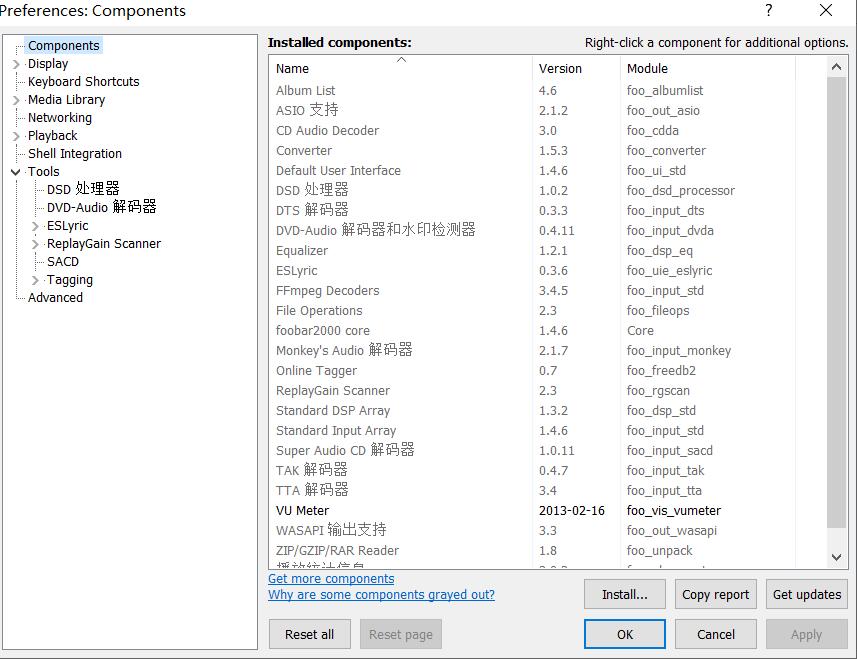Select the Equalizer component row

click(x=548, y=251)
